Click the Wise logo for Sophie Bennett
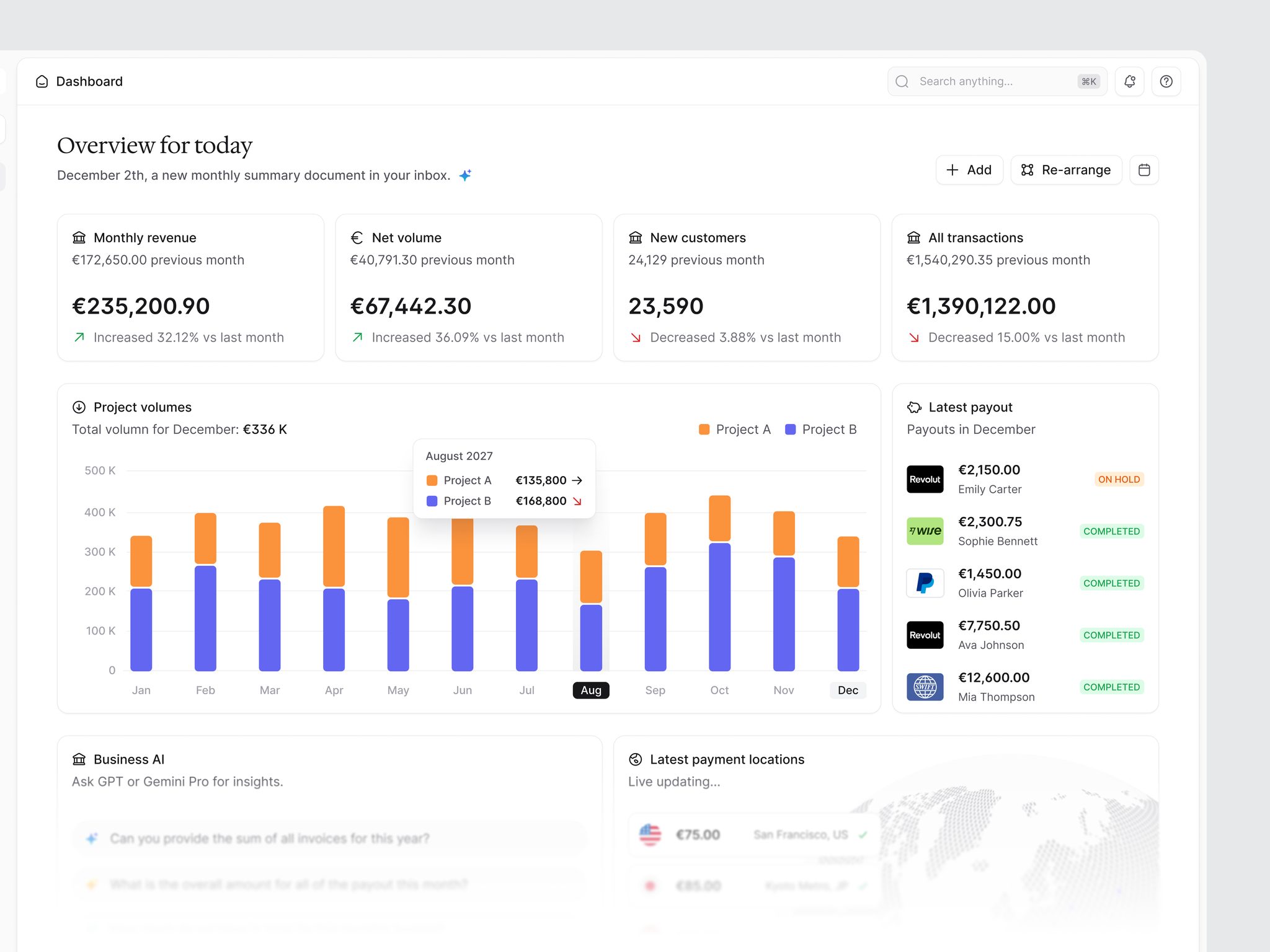The height and width of the screenshot is (952, 1270). pos(925,531)
